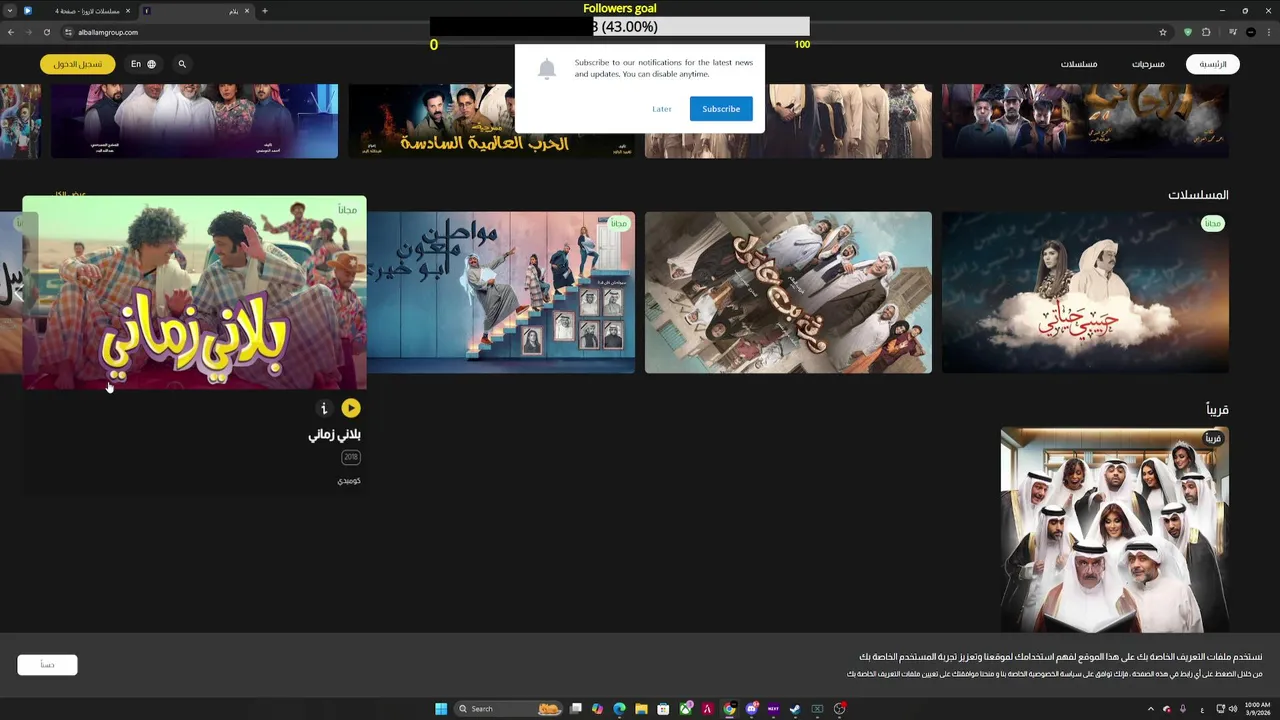
Task: Close the active بلام tab
Action: tap(248, 11)
